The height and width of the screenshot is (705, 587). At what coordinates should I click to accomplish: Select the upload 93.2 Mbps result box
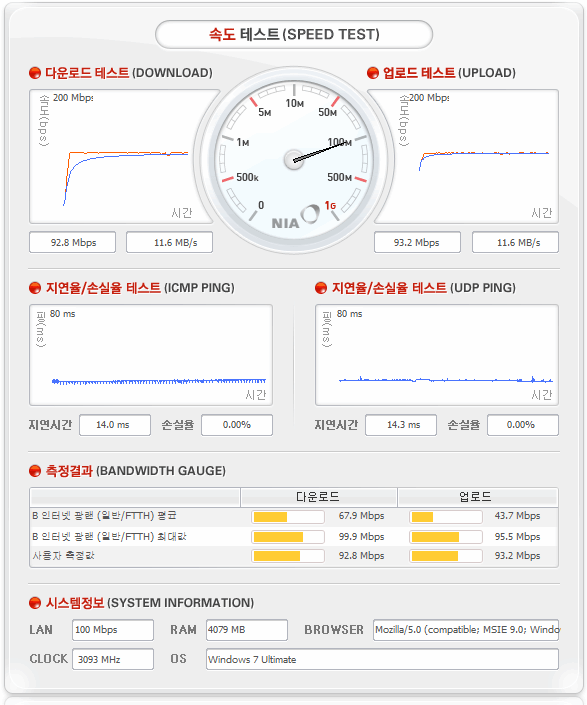coord(417,242)
